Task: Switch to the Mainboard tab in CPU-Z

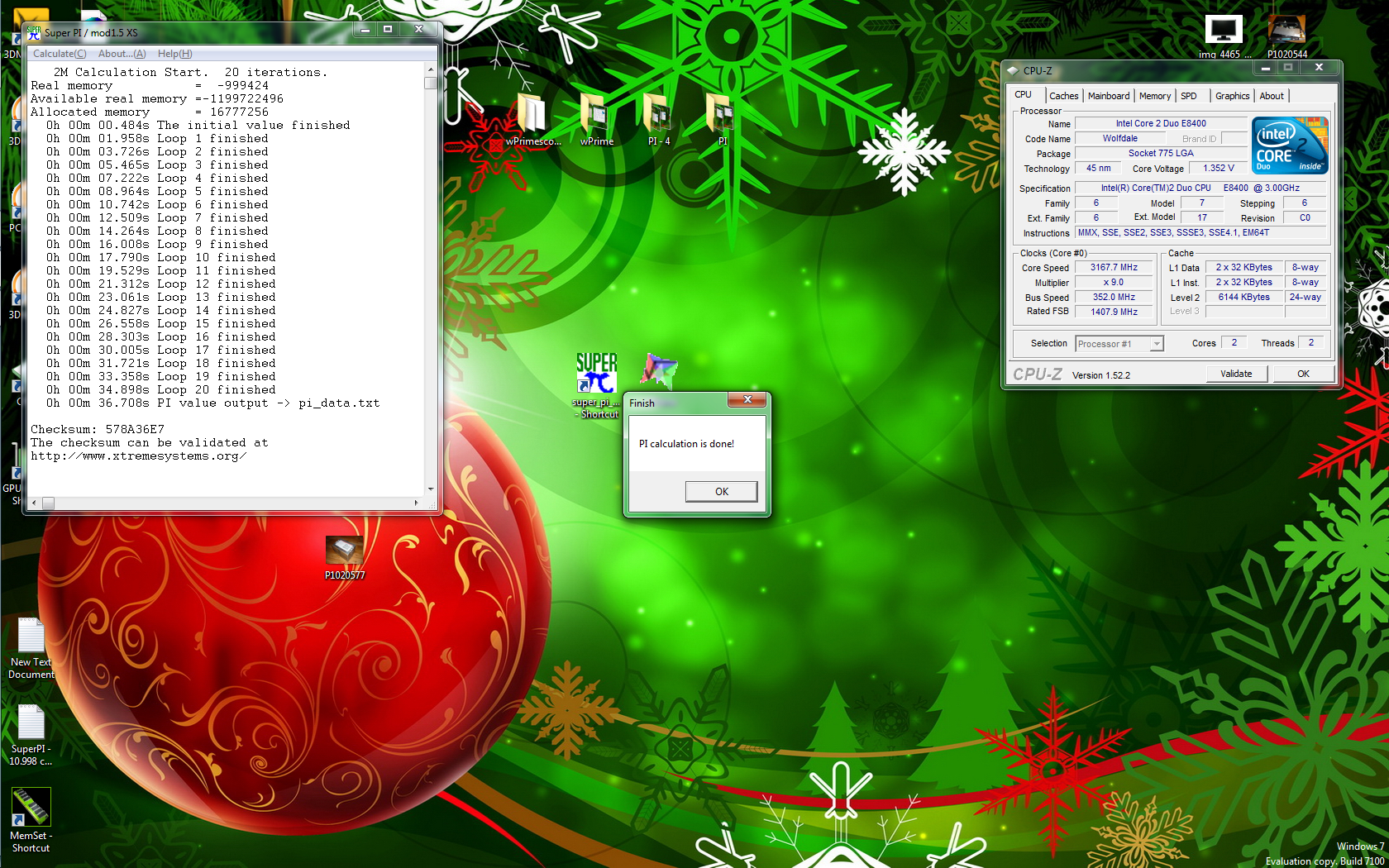Action: point(1109,96)
